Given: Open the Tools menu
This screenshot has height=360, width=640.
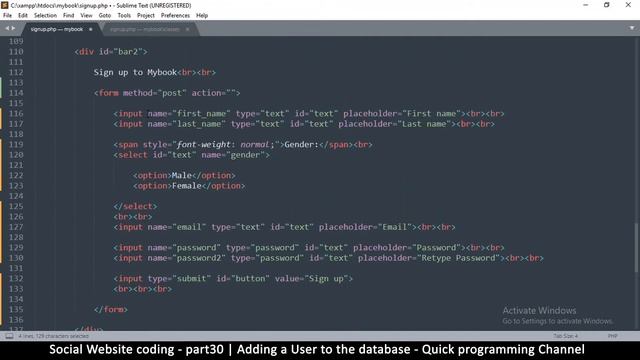Looking at the screenshot, I should (124, 16).
